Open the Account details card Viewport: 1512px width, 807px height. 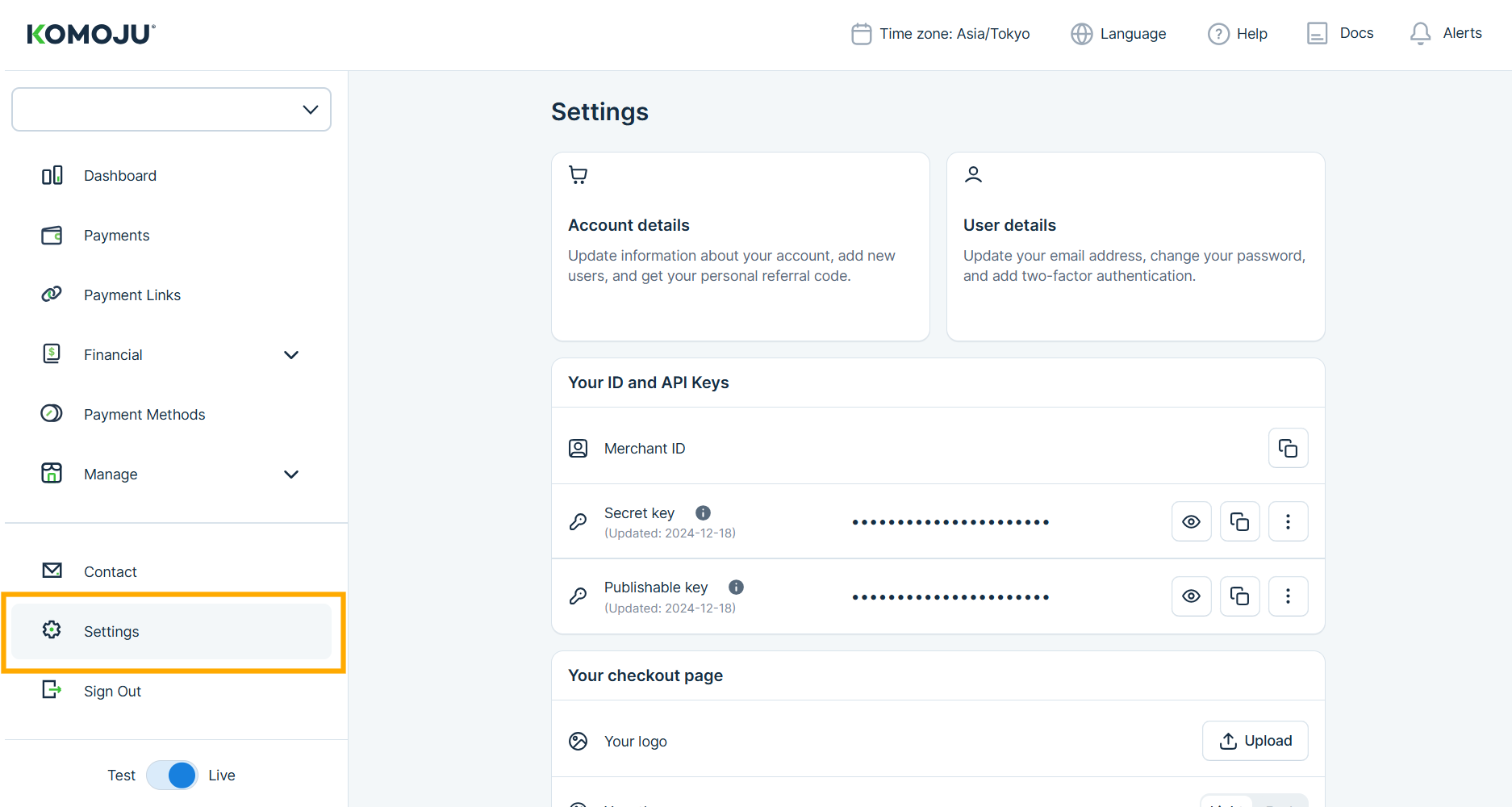point(740,246)
